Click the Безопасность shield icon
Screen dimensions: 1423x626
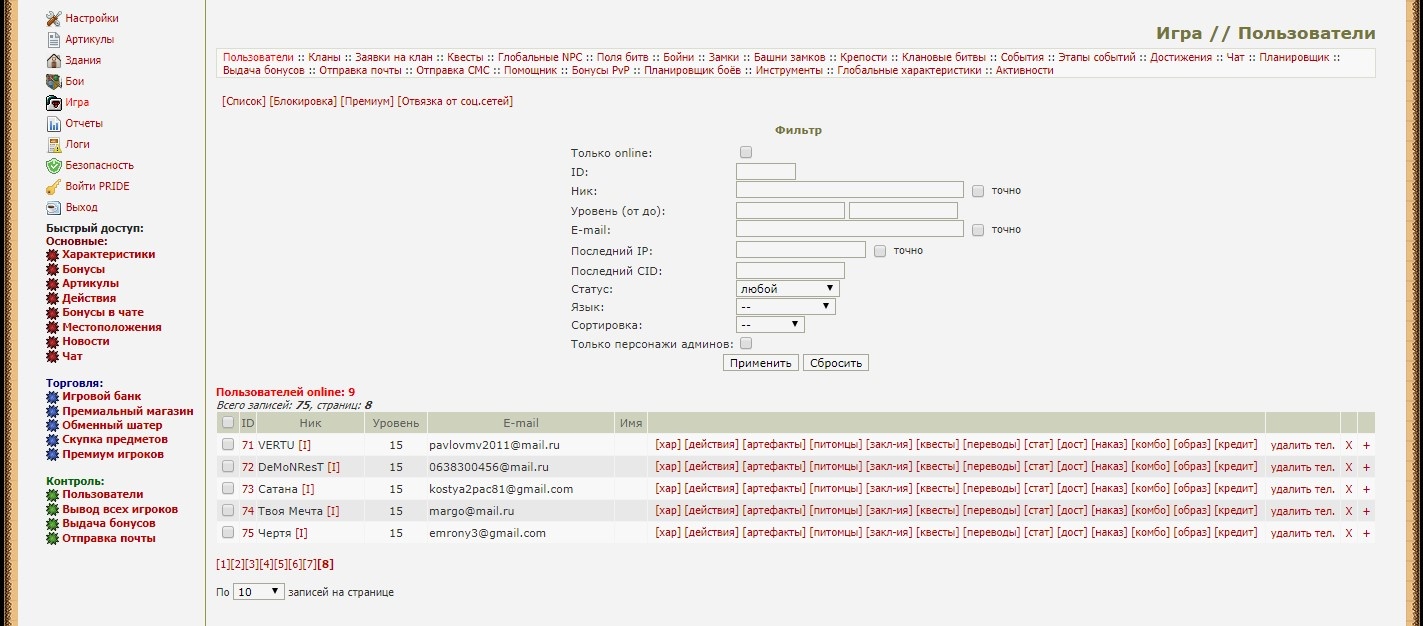click(54, 165)
